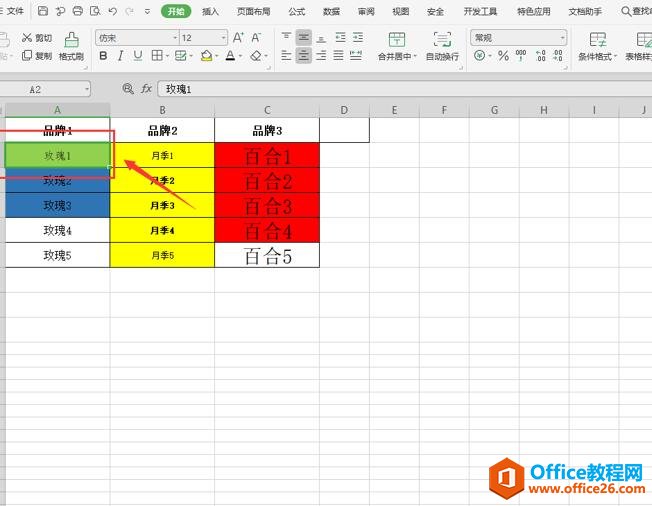Image resolution: width=652 pixels, height=506 pixels.
Task: Switch to the 视图 tab
Action: [400, 12]
